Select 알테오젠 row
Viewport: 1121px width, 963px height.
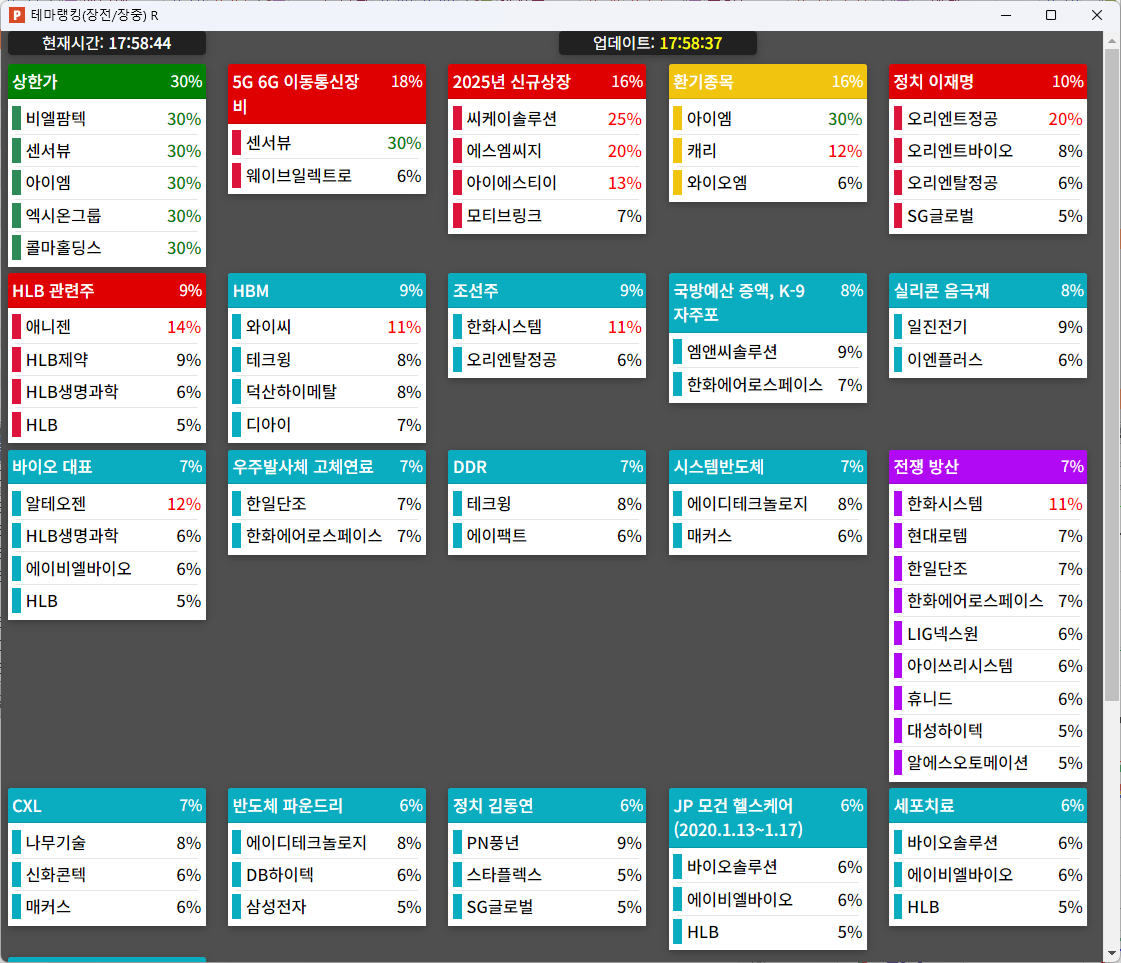pos(107,504)
